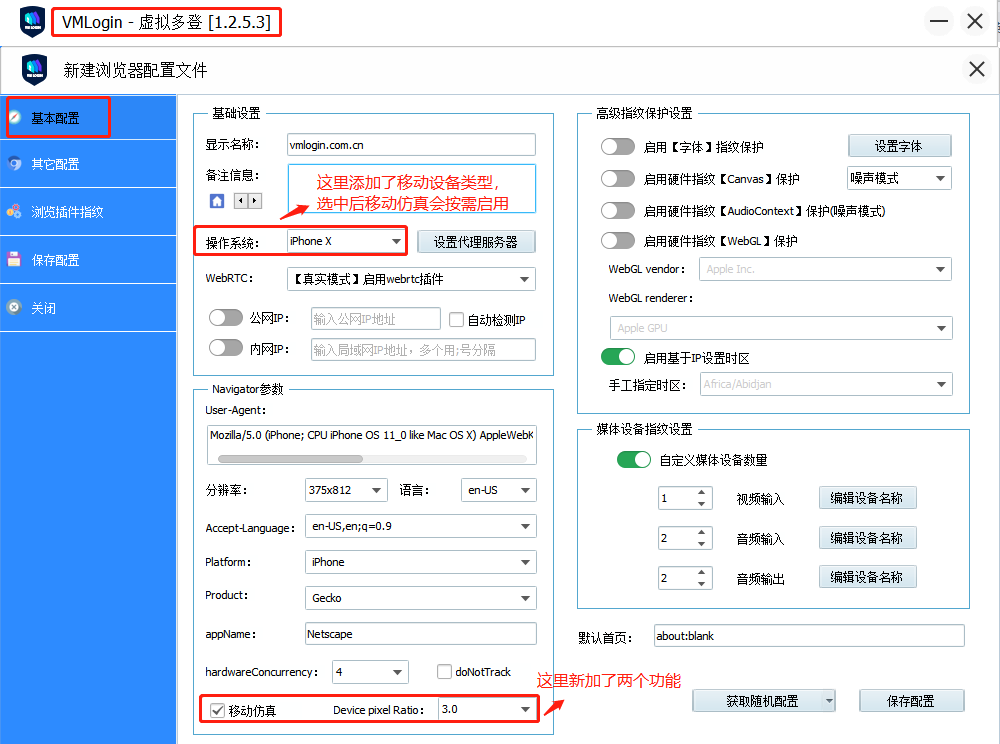
Task: Click the 获取随机配置 button
Action: (x=762, y=701)
